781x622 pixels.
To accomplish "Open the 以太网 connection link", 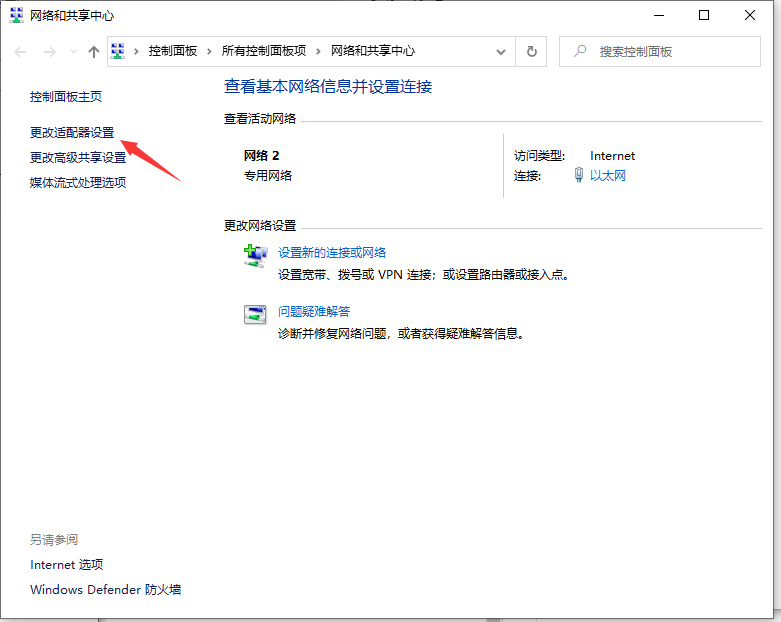I will pyautogui.click(x=607, y=176).
